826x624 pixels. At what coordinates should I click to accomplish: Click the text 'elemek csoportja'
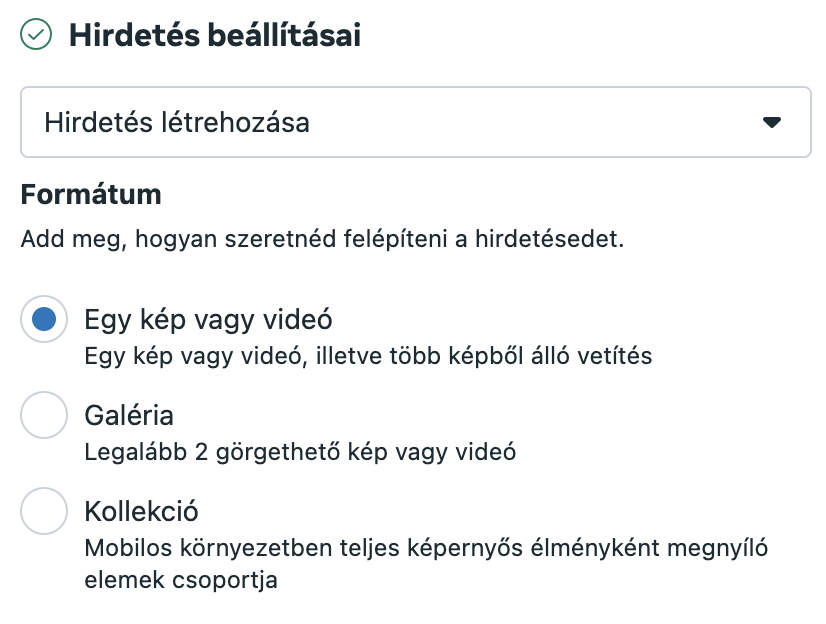(181, 580)
